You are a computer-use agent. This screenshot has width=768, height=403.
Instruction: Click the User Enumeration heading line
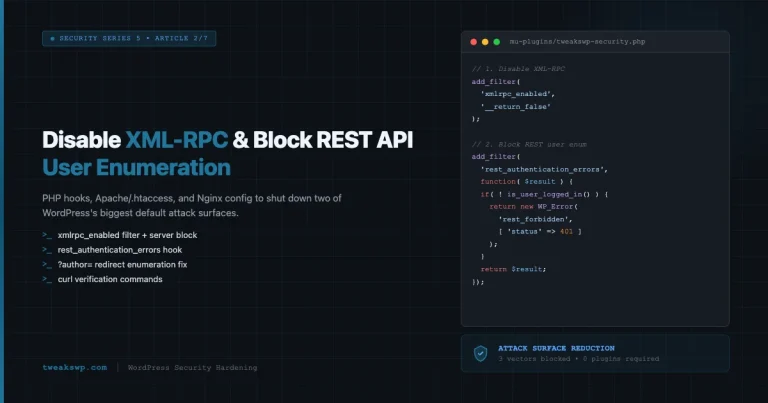(136, 167)
